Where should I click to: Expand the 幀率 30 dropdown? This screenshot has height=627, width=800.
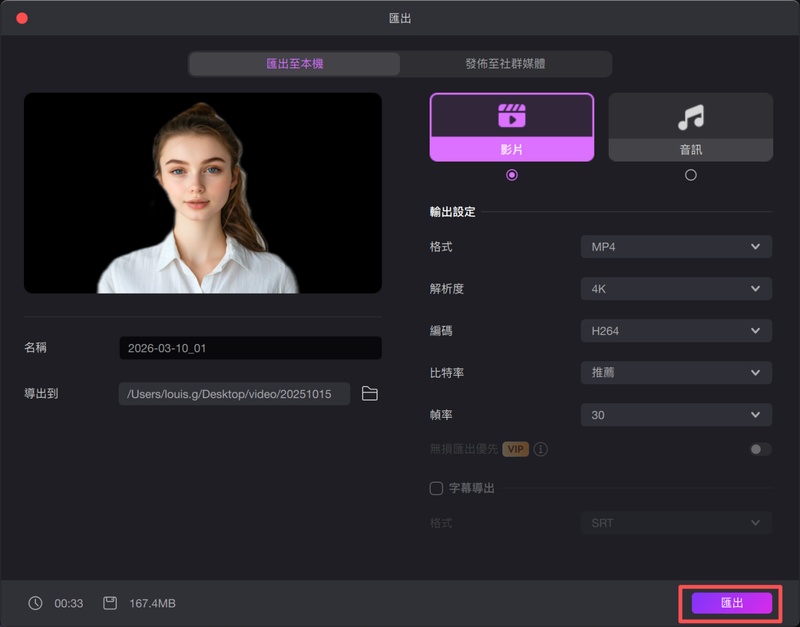(x=676, y=415)
